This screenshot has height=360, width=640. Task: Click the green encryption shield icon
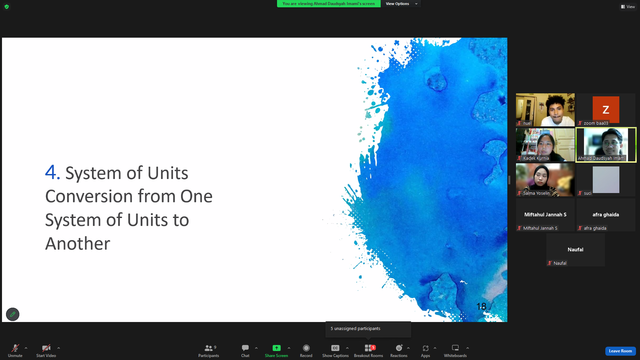(x=7, y=7)
